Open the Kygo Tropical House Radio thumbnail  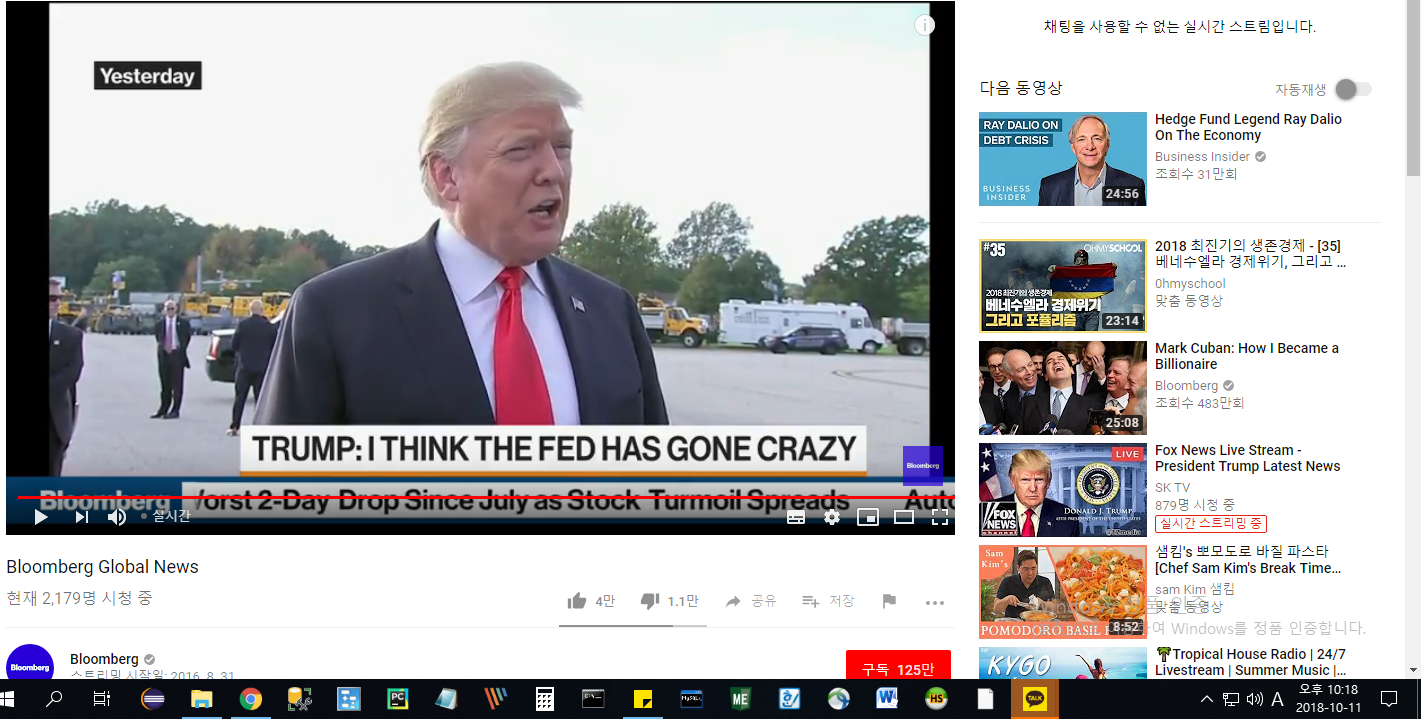(x=1063, y=663)
